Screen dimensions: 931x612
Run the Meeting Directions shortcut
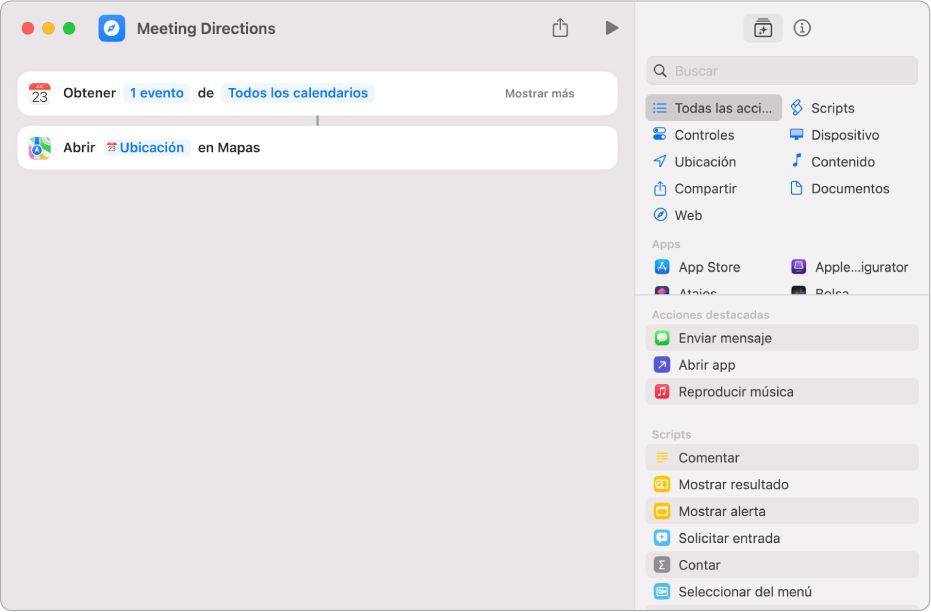click(612, 28)
